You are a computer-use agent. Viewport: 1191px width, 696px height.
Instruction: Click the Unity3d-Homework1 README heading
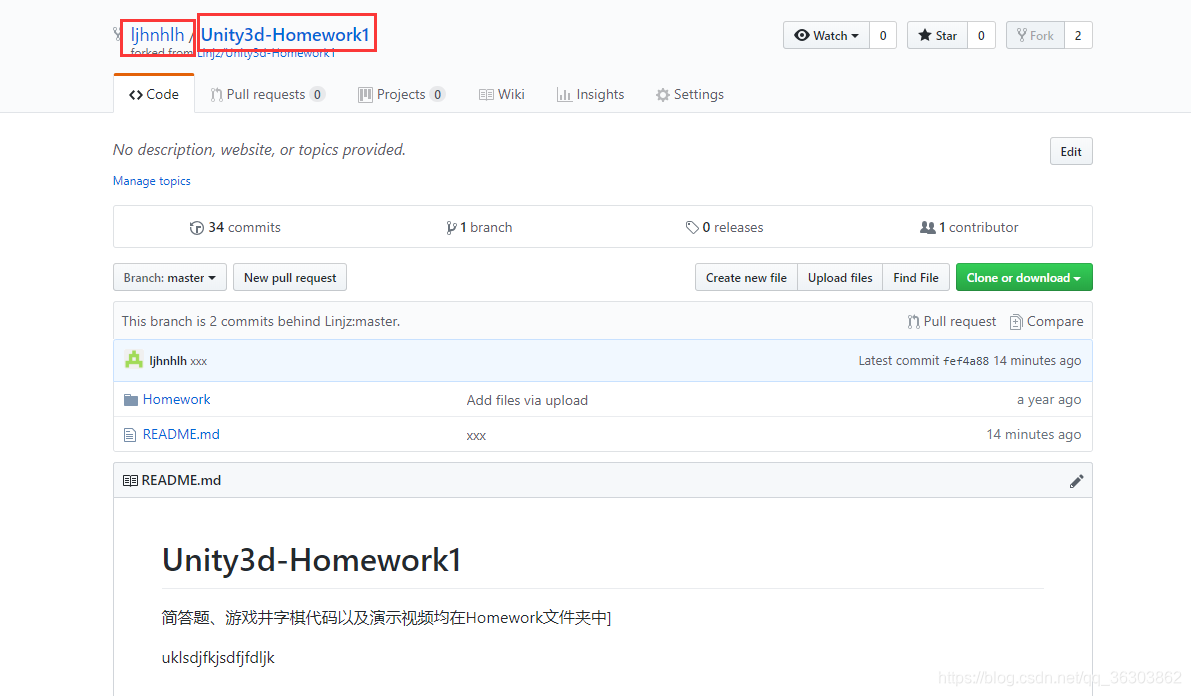(311, 560)
